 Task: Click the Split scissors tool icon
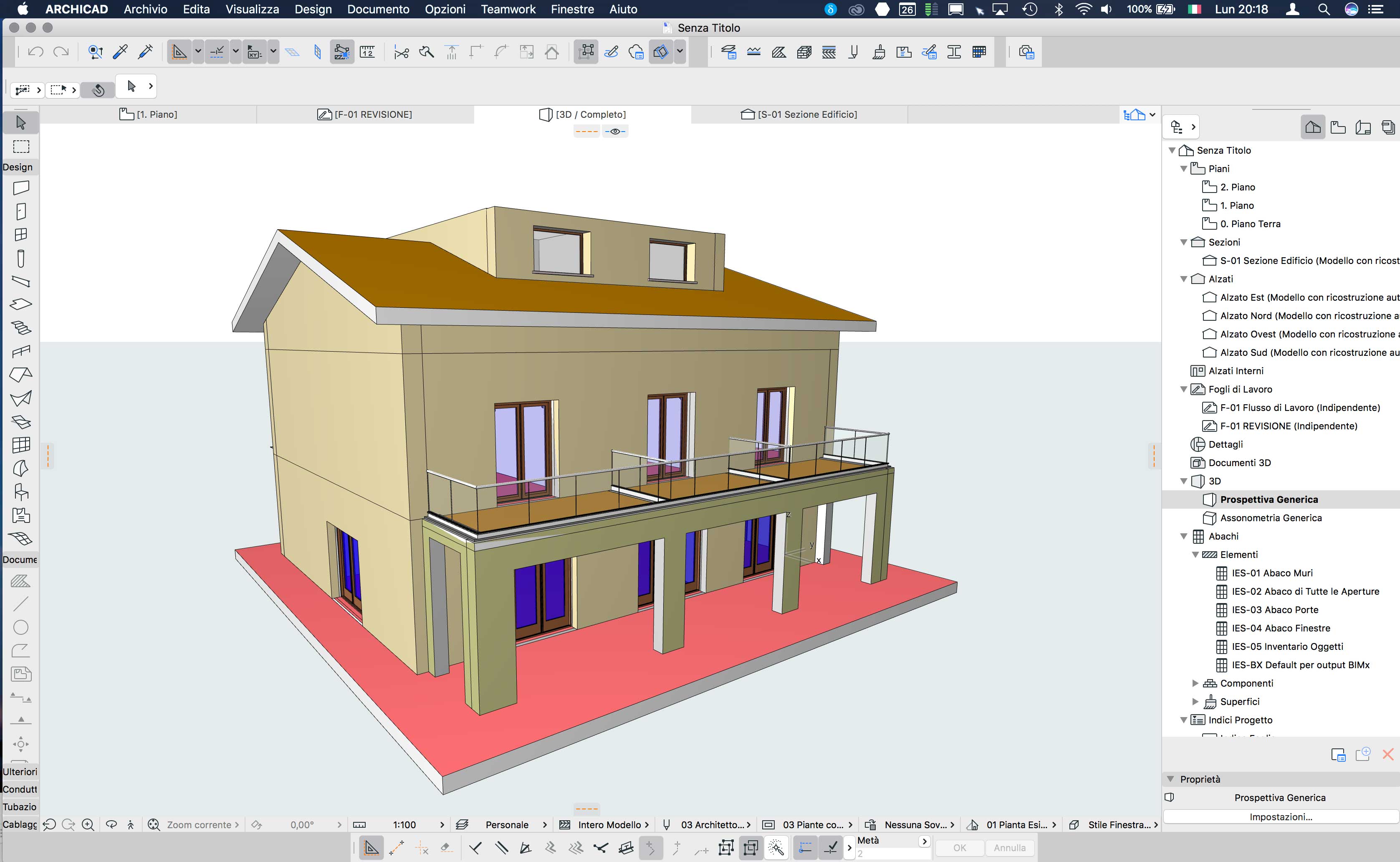(x=401, y=53)
